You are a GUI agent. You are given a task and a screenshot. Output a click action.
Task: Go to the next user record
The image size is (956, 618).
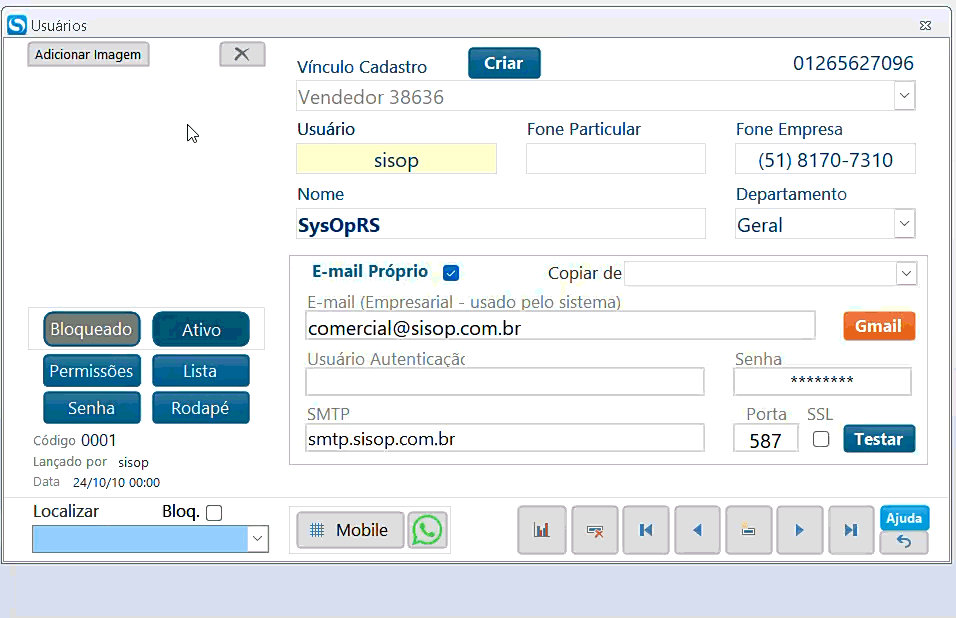pyautogui.click(x=799, y=530)
